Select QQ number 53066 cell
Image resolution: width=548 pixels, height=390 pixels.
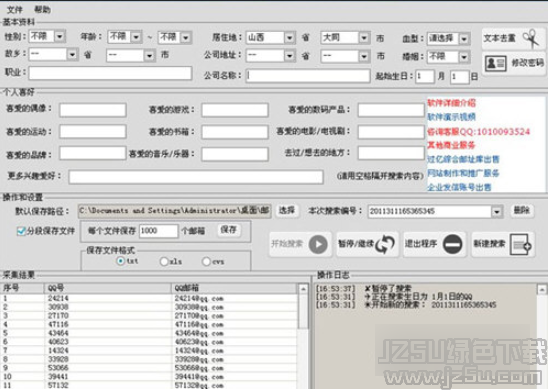(x=107, y=368)
